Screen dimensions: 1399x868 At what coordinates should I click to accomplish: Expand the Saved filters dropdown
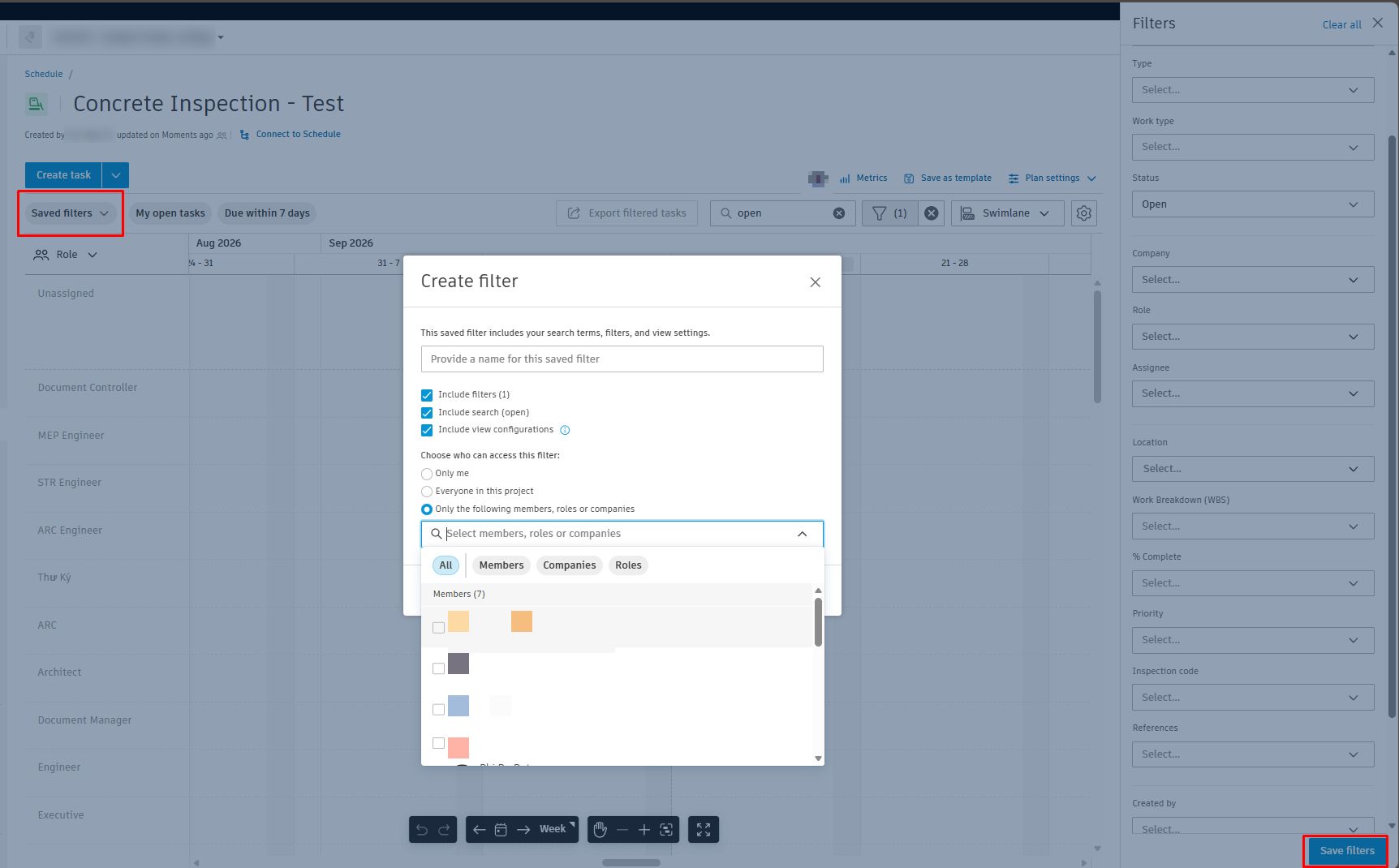70,213
